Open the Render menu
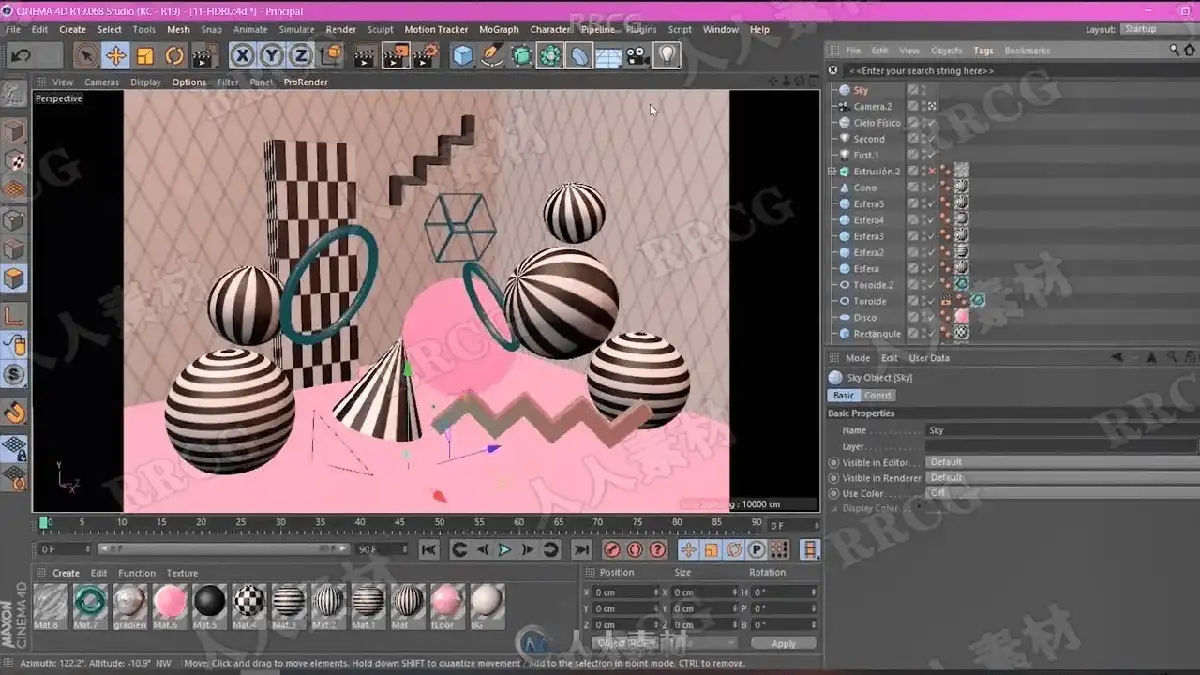This screenshot has width=1200, height=675. click(341, 30)
